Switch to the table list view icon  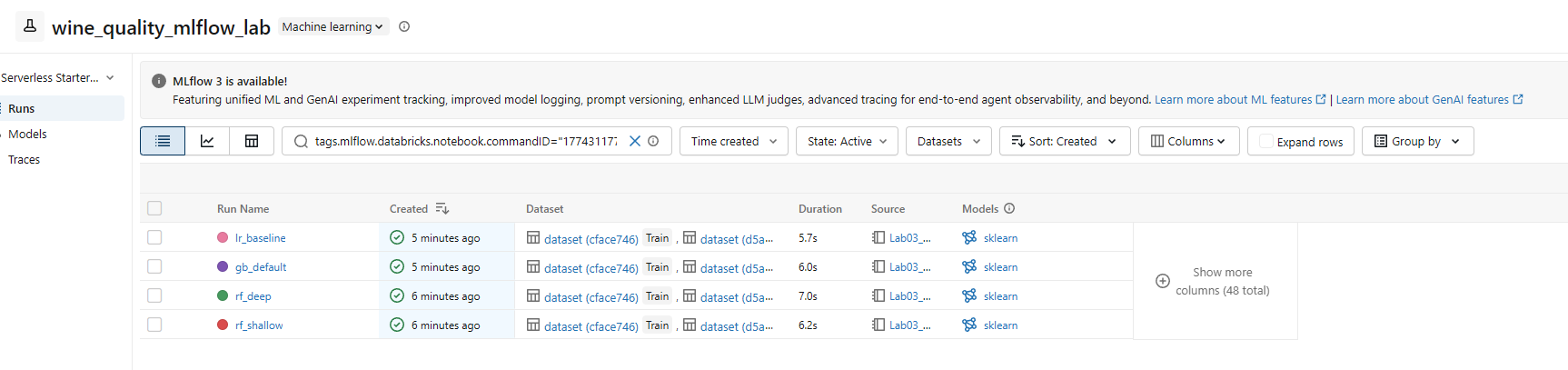click(x=163, y=141)
